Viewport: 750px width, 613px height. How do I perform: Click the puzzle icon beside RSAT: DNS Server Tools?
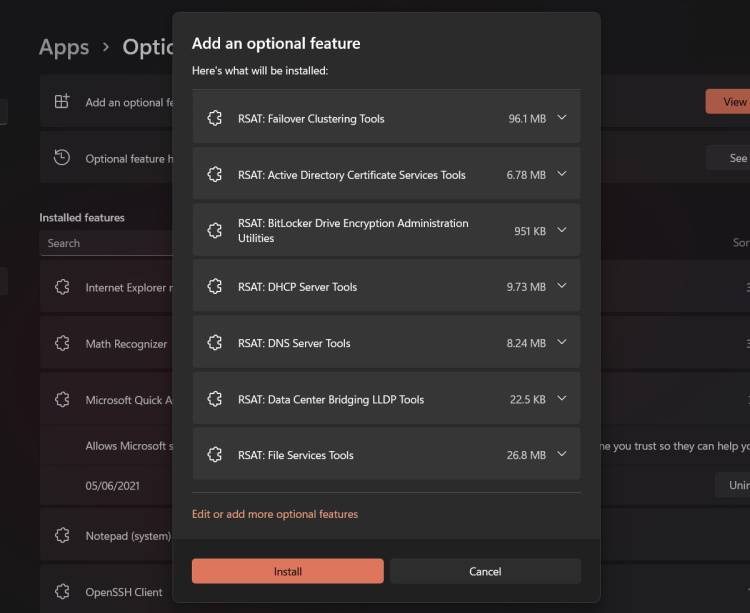pyautogui.click(x=215, y=343)
